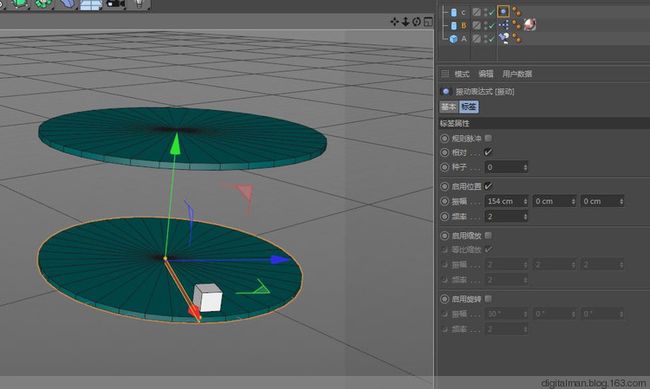Click the white cube in the viewport
Screen dimensions: 650x389
tap(208, 297)
